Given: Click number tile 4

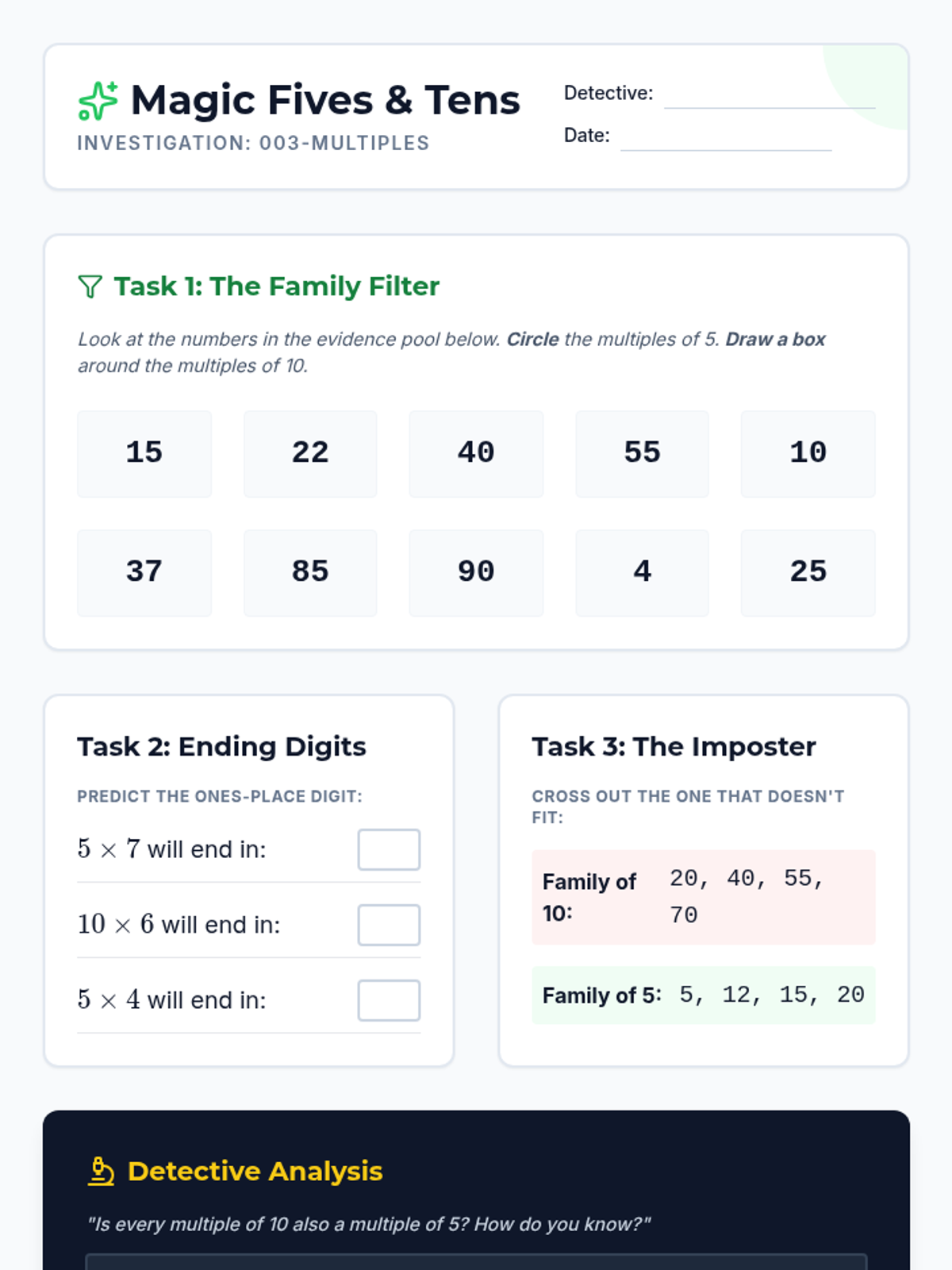Looking at the screenshot, I should click(x=642, y=572).
